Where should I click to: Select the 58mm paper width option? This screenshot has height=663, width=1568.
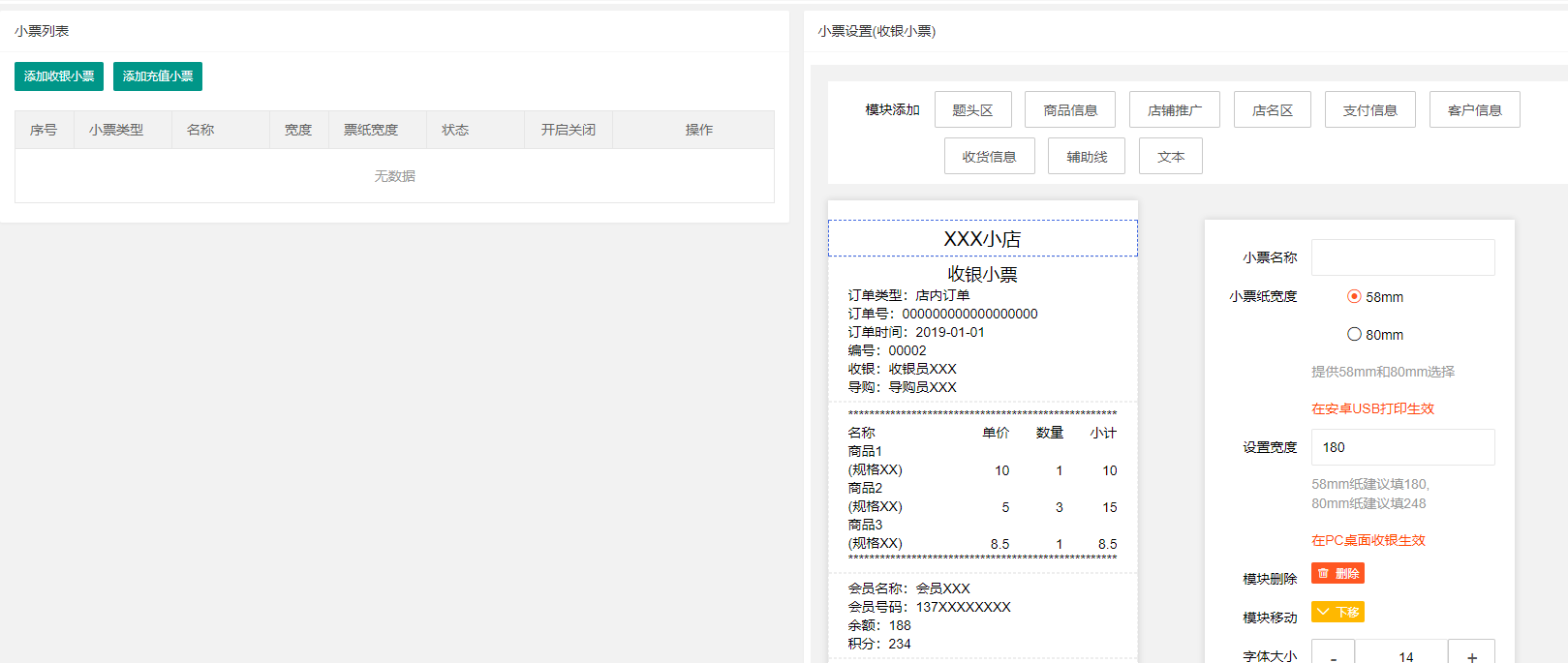pos(1354,296)
